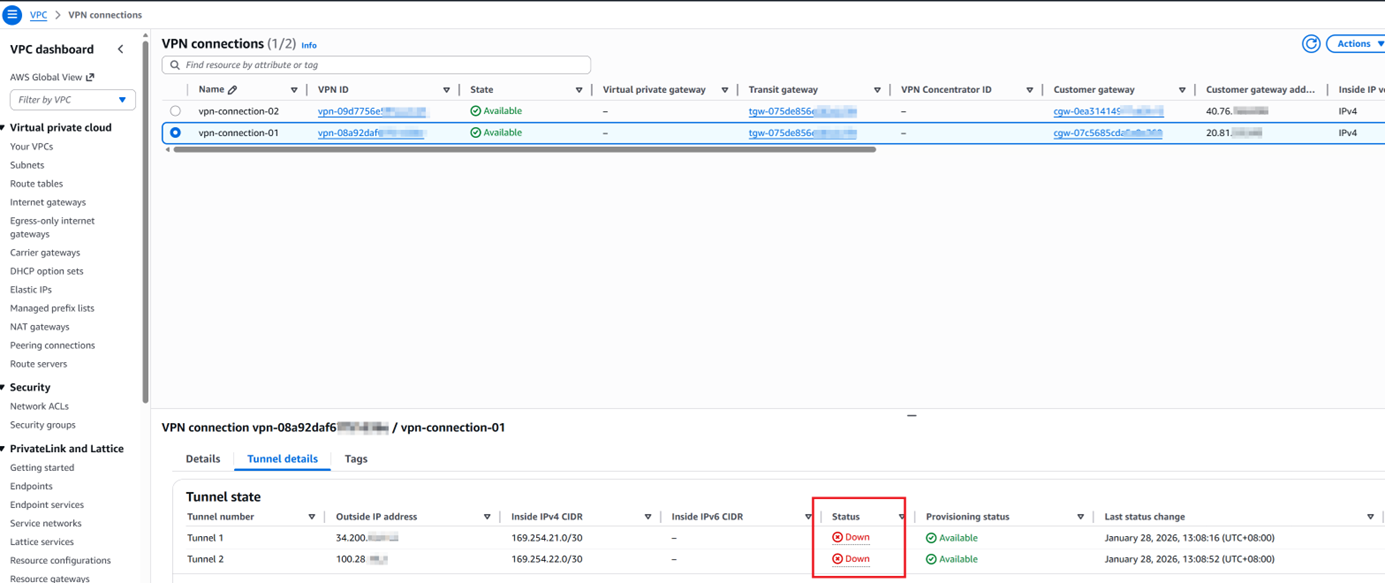Screen dimensions: 1385x583
Task: Sort by the VPN ID column arrow
Action: (446, 90)
